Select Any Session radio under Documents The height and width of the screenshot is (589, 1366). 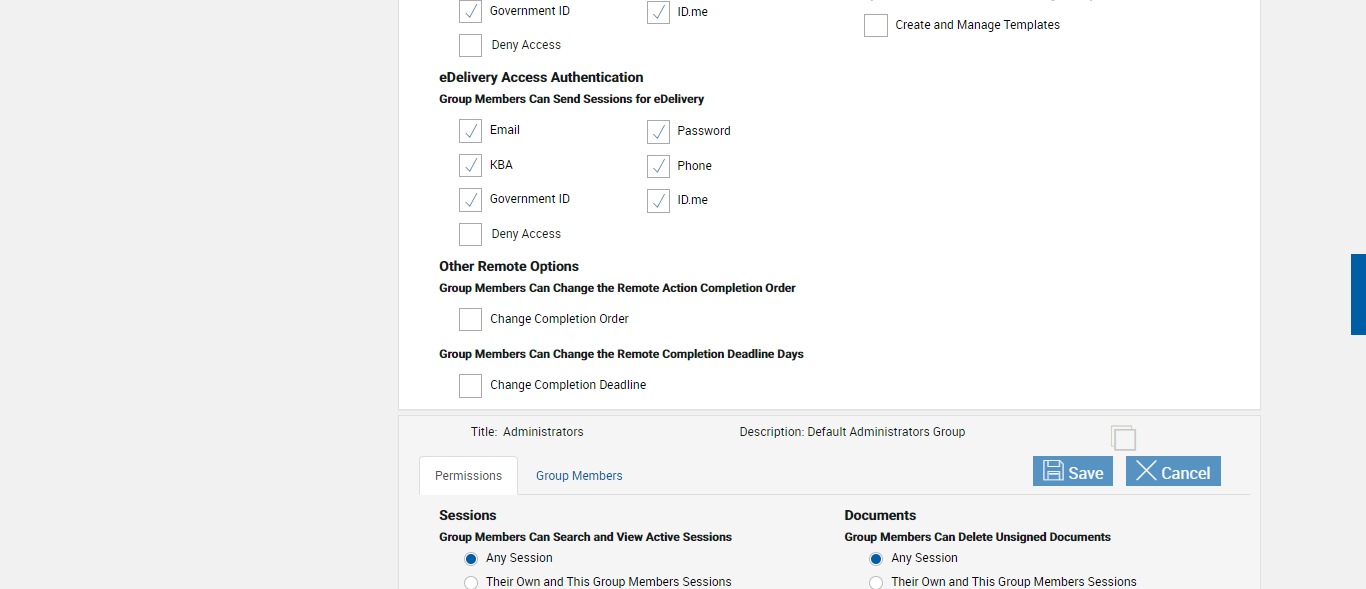click(x=876, y=559)
